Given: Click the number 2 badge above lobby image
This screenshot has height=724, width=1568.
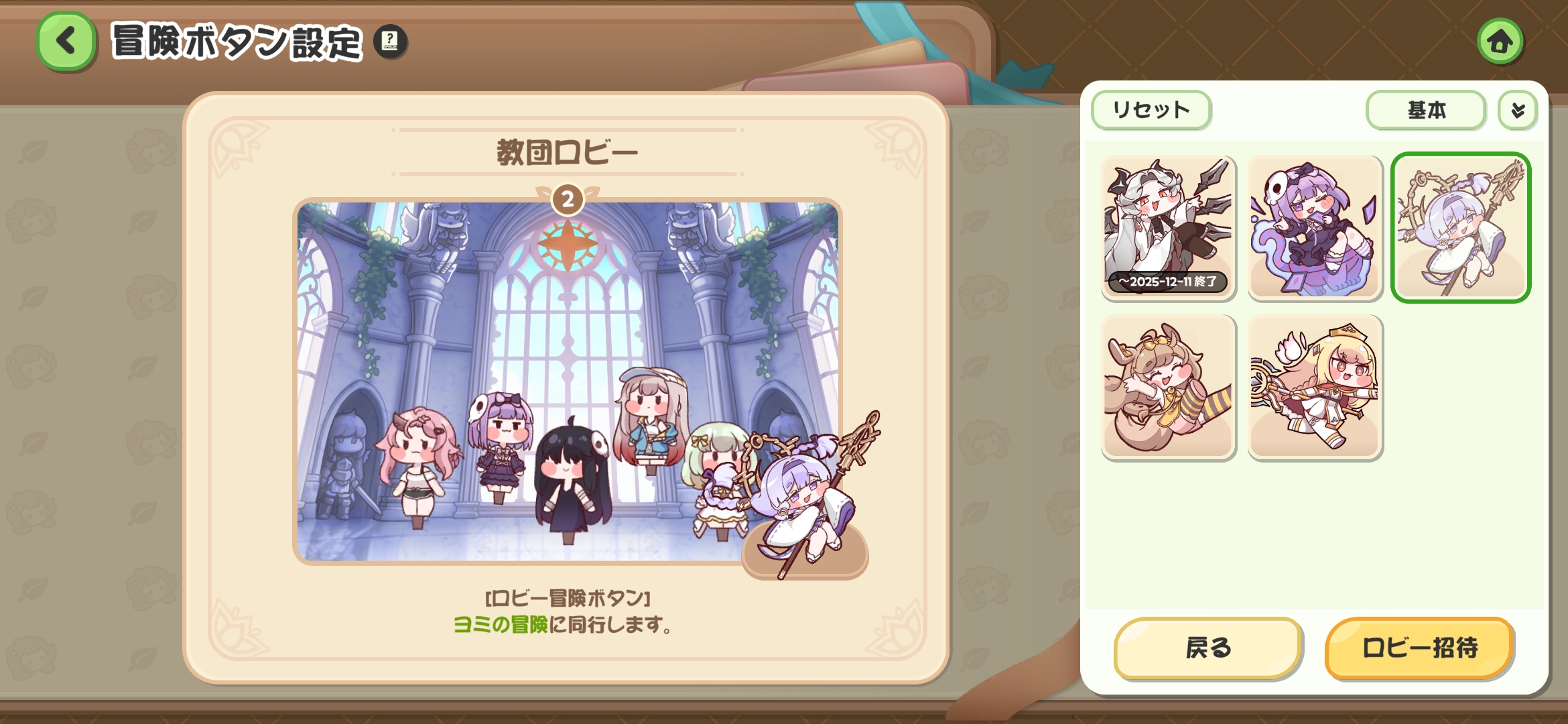Looking at the screenshot, I should click(x=568, y=199).
